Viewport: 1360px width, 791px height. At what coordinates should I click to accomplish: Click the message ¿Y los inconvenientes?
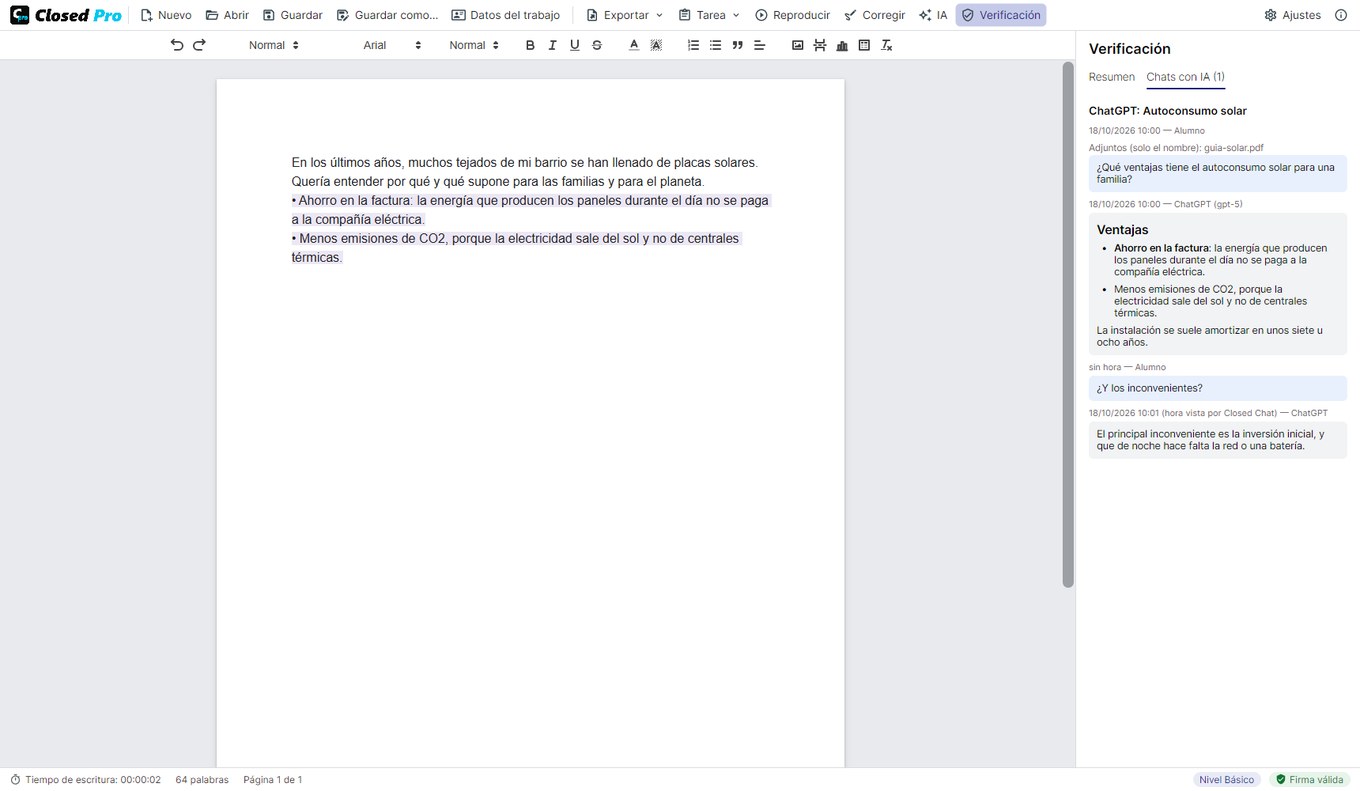click(1218, 388)
